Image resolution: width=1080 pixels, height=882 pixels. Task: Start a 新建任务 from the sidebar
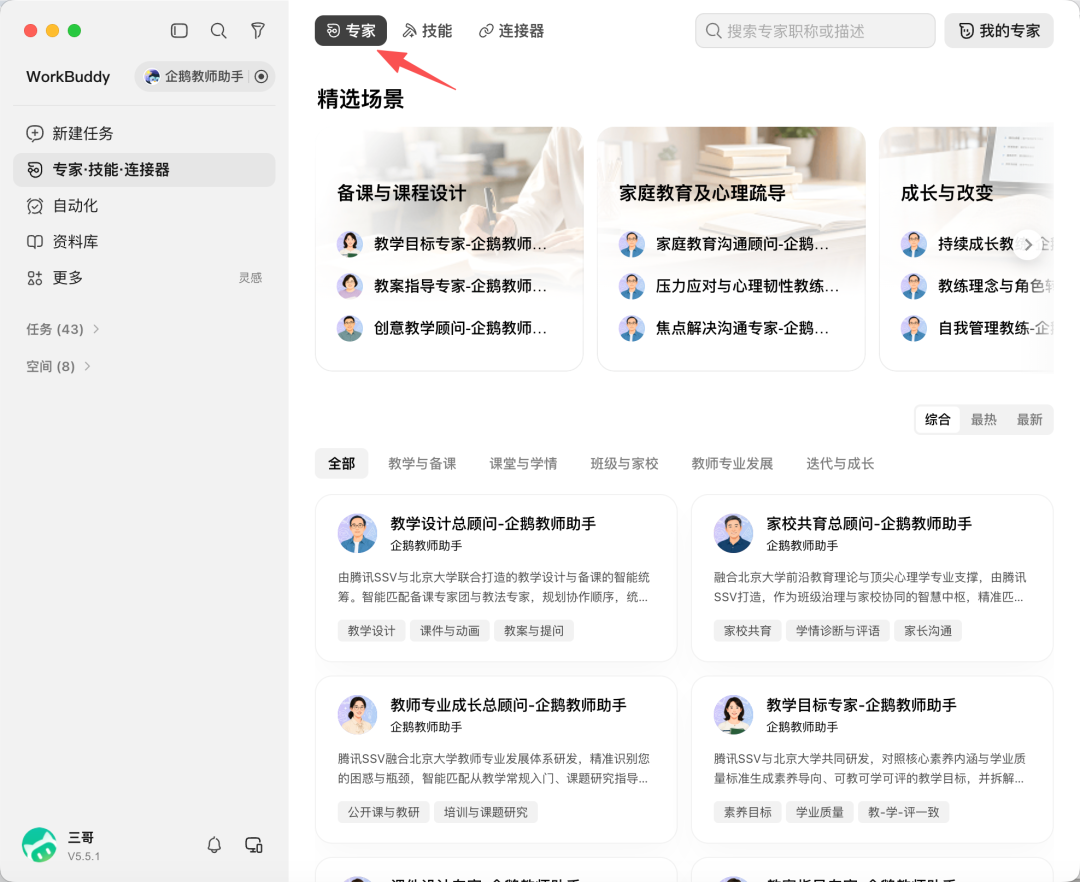(x=144, y=134)
